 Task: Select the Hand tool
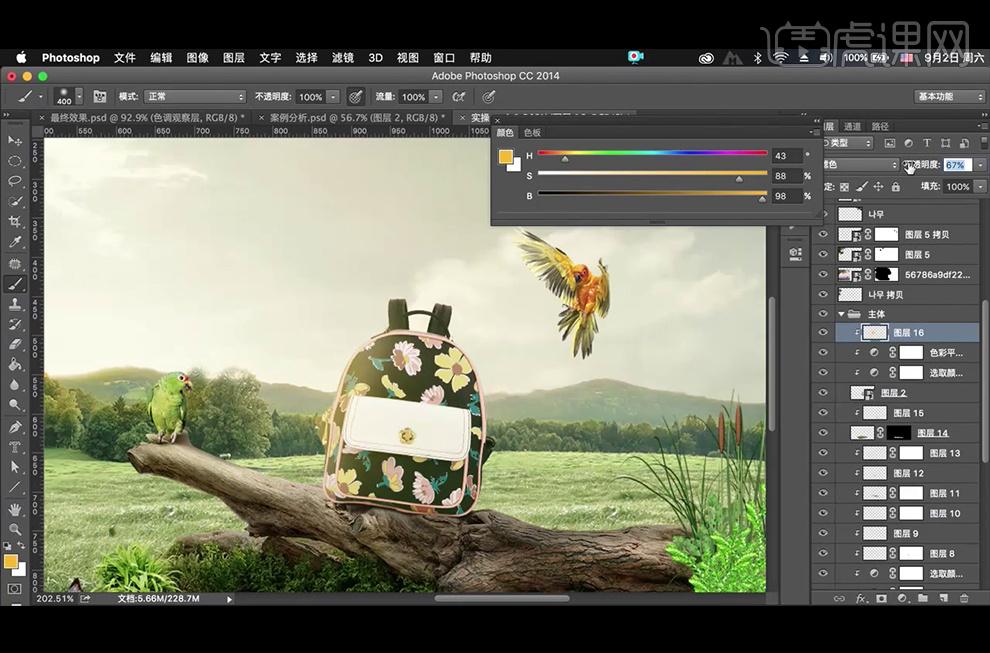[x=15, y=509]
